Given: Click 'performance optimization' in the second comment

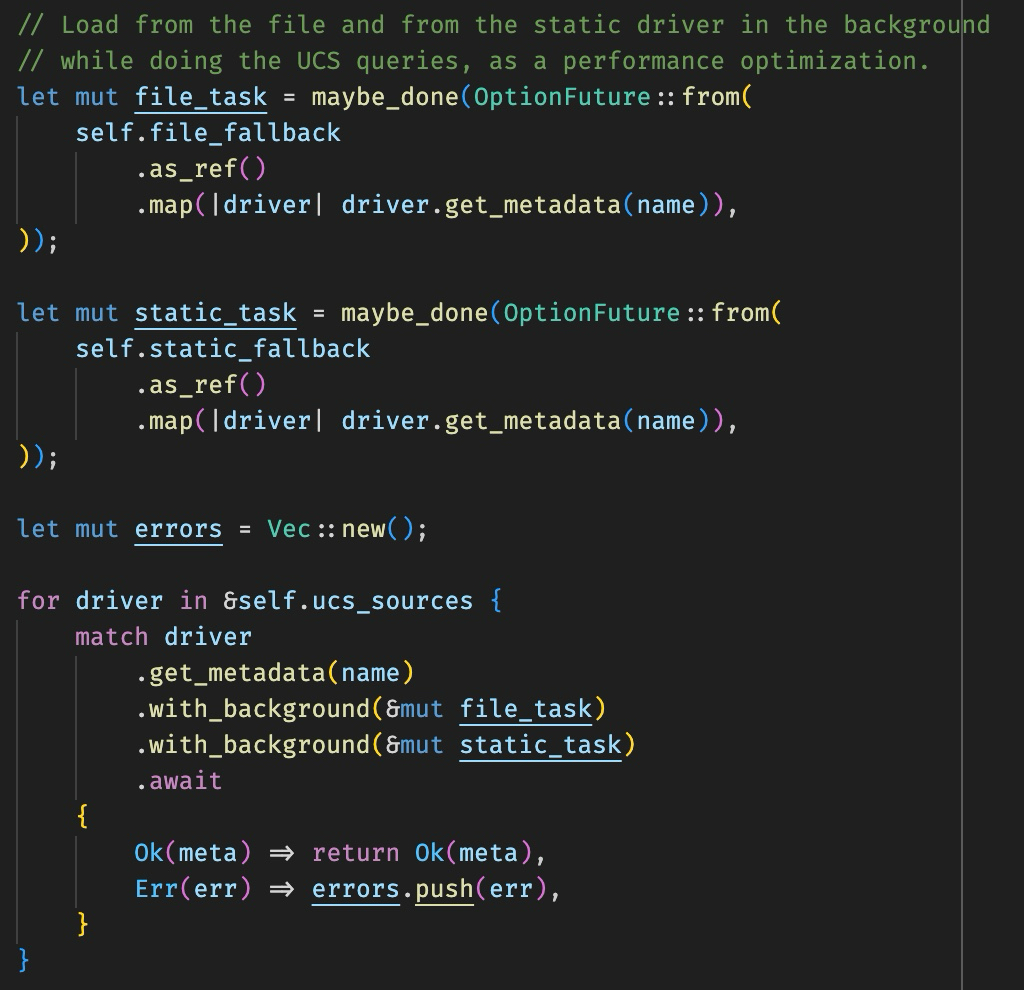Looking at the screenshot, I should 745,61.
